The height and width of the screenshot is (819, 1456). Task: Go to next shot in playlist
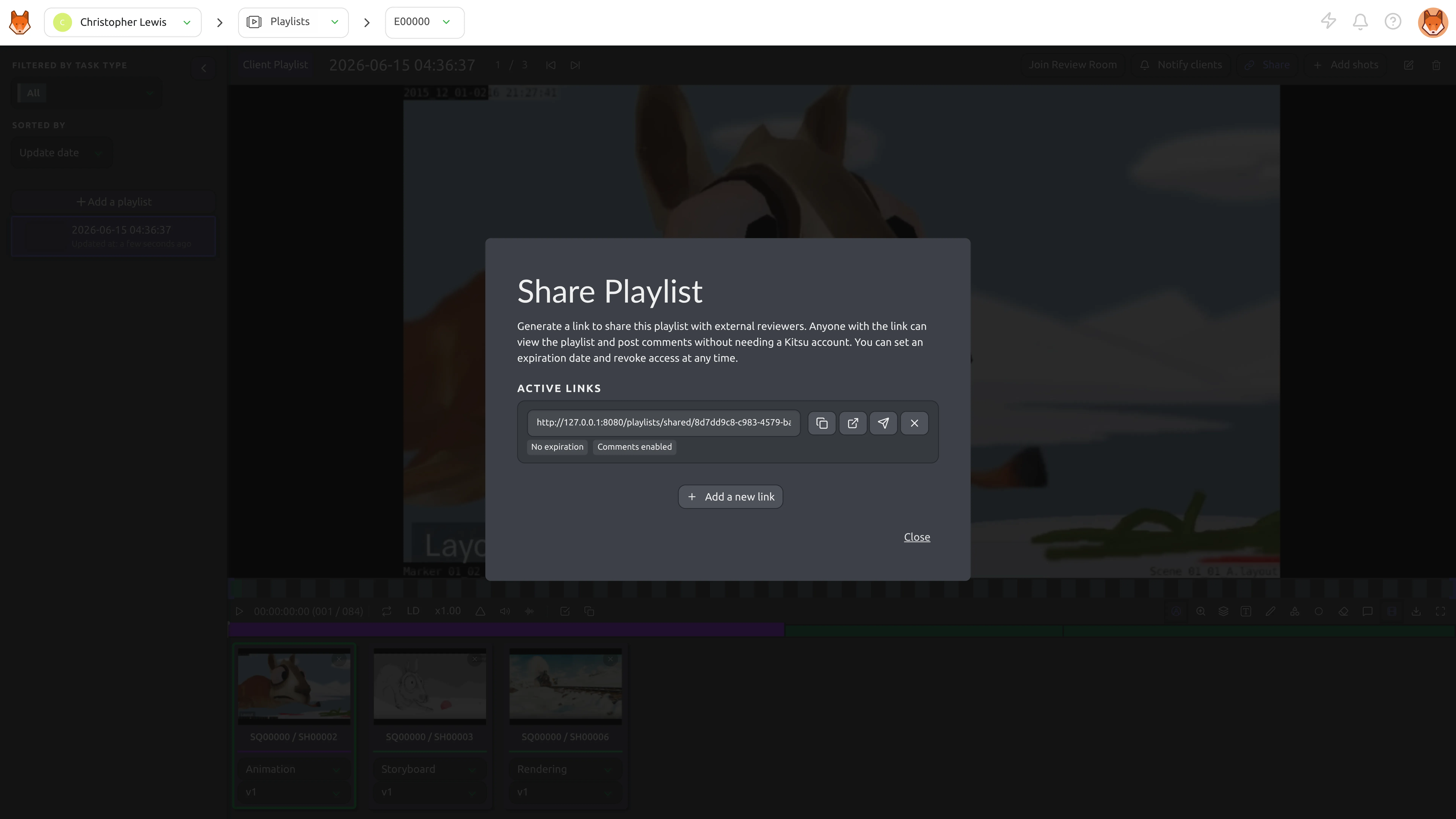[575, 66]
